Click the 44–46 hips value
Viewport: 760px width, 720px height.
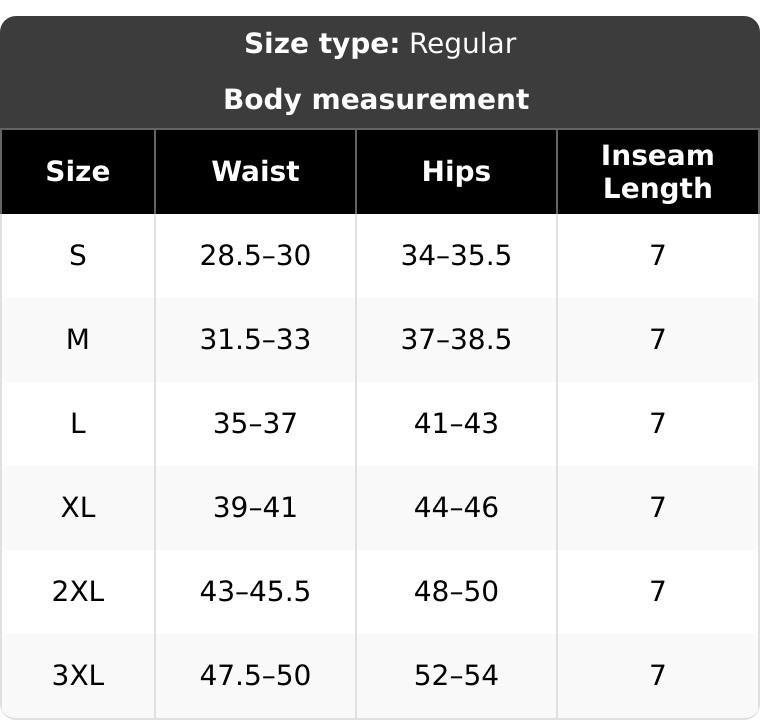456,508
